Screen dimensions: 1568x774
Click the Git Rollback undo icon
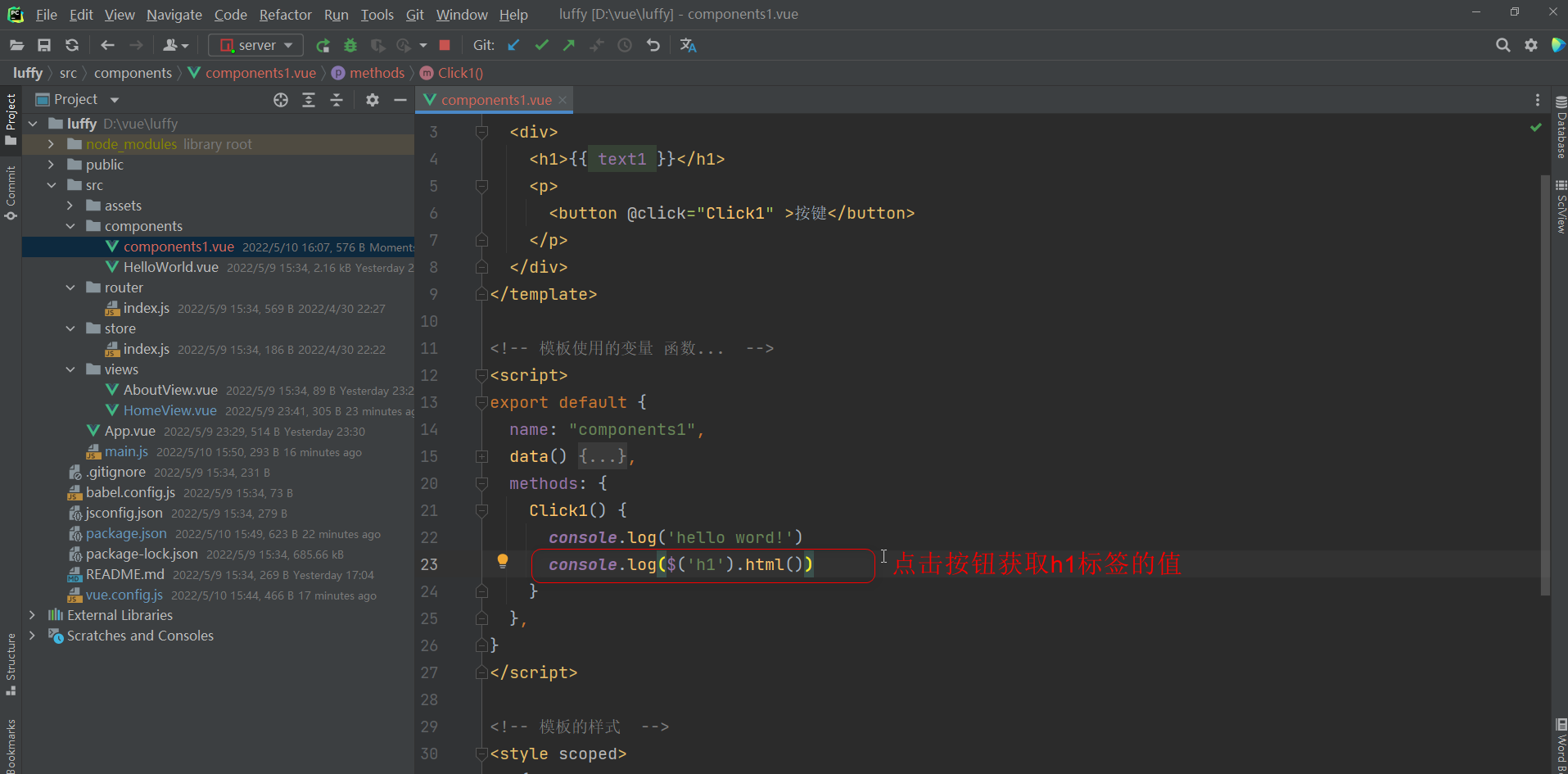tap(653, 45)
